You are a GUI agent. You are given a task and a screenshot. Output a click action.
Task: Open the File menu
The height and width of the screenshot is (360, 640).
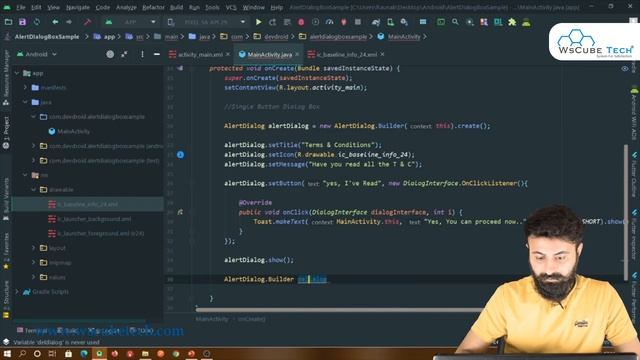tap(21, 7)
